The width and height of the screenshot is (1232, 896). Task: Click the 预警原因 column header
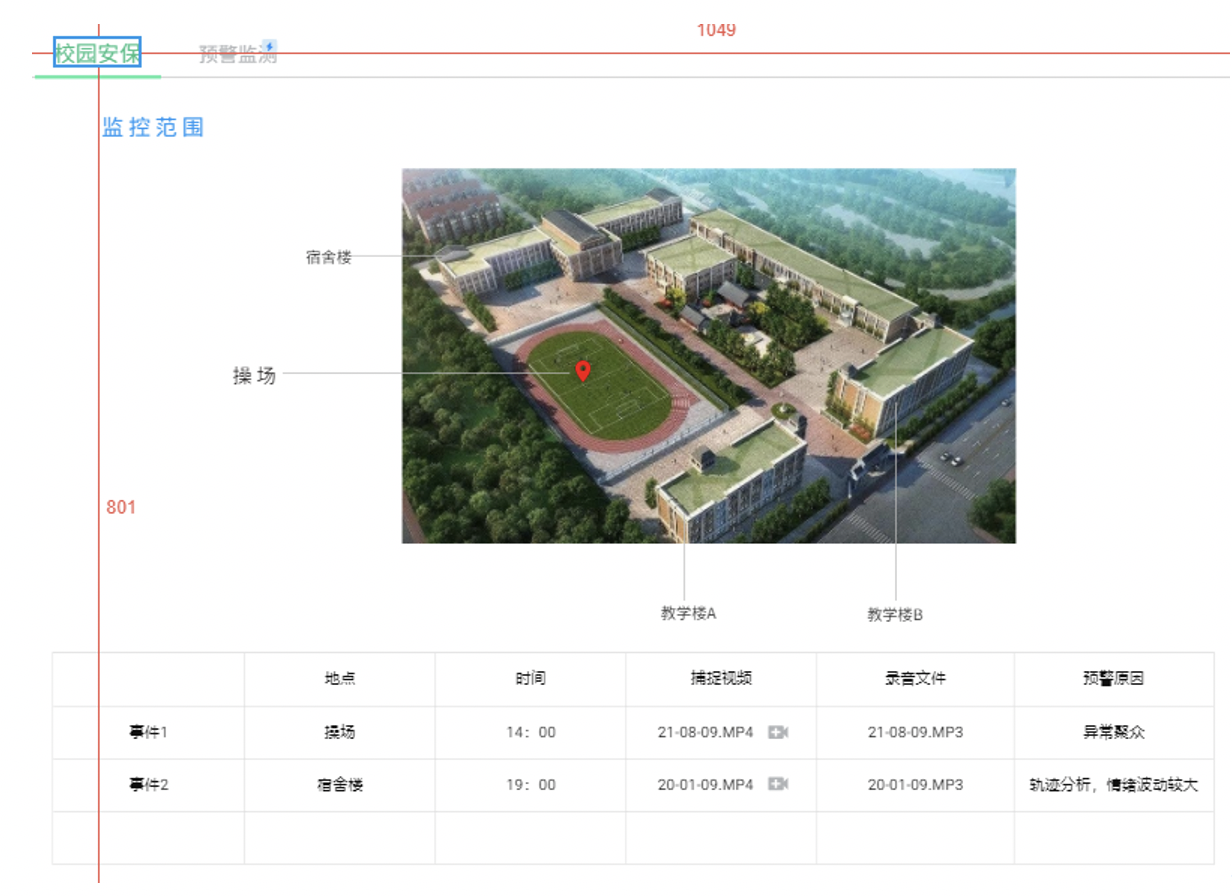click(1114, 678)
